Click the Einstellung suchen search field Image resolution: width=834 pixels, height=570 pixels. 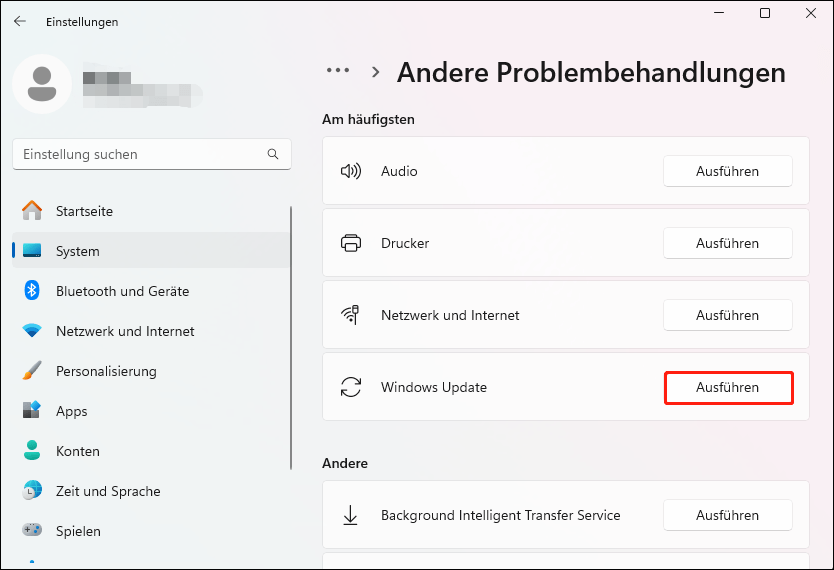[152, 154]
